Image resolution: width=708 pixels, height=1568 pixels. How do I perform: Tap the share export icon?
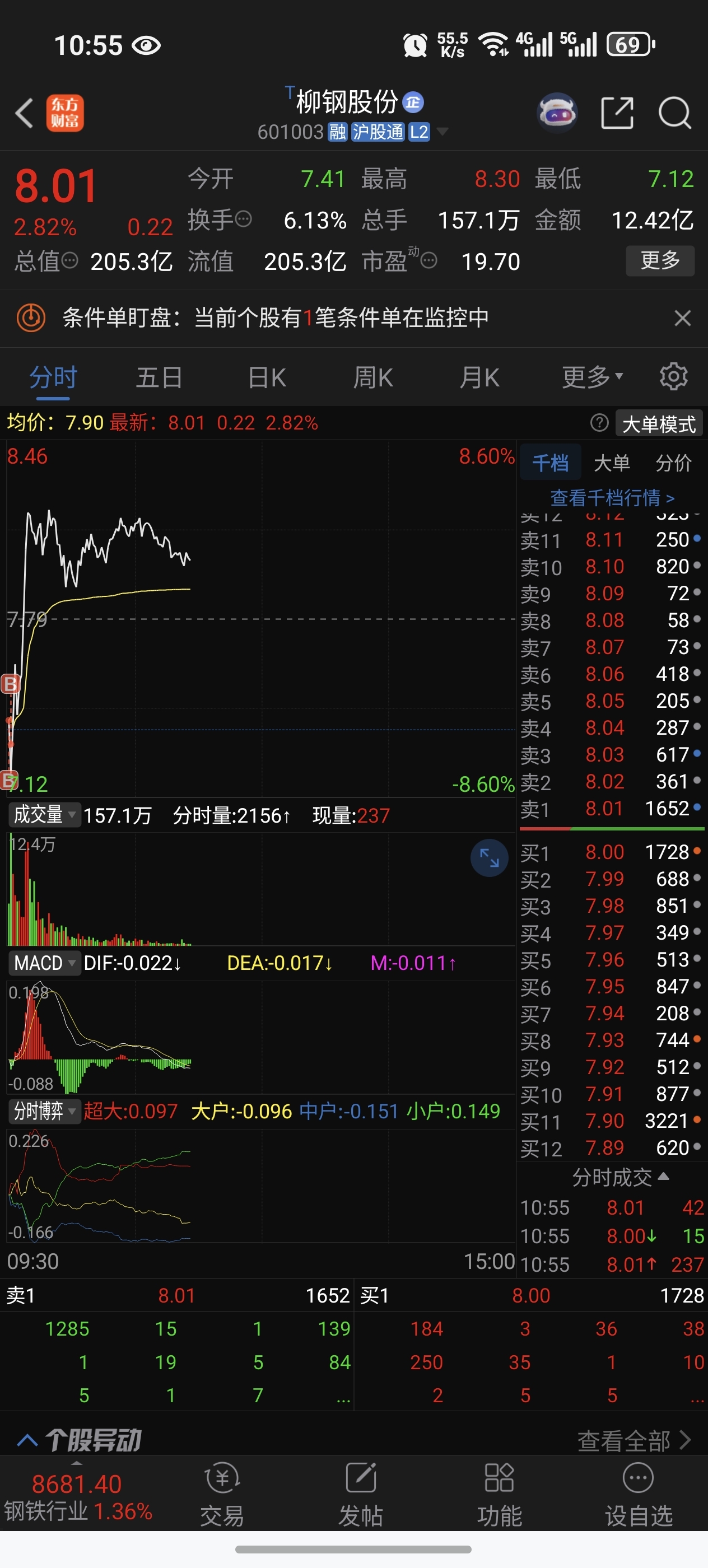[x=617, y=113]
